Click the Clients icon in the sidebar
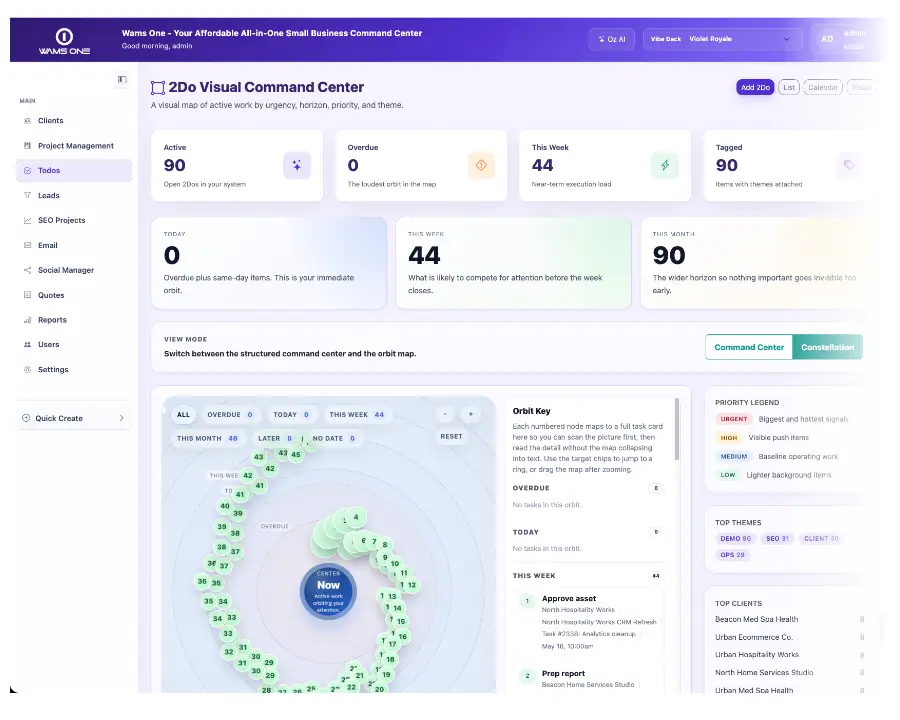 click(28, 121)
